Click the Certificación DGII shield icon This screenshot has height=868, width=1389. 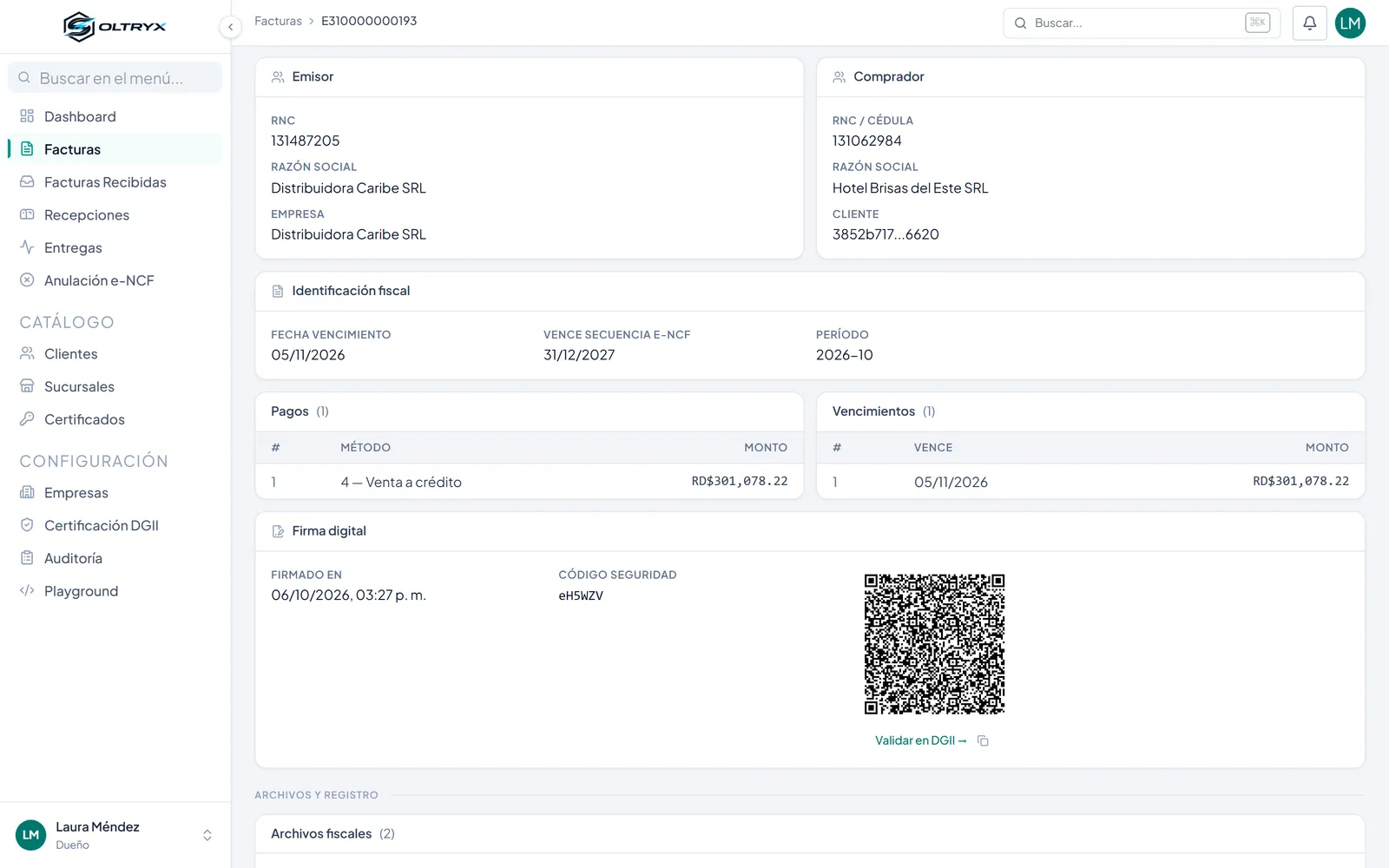coord(27,525)
